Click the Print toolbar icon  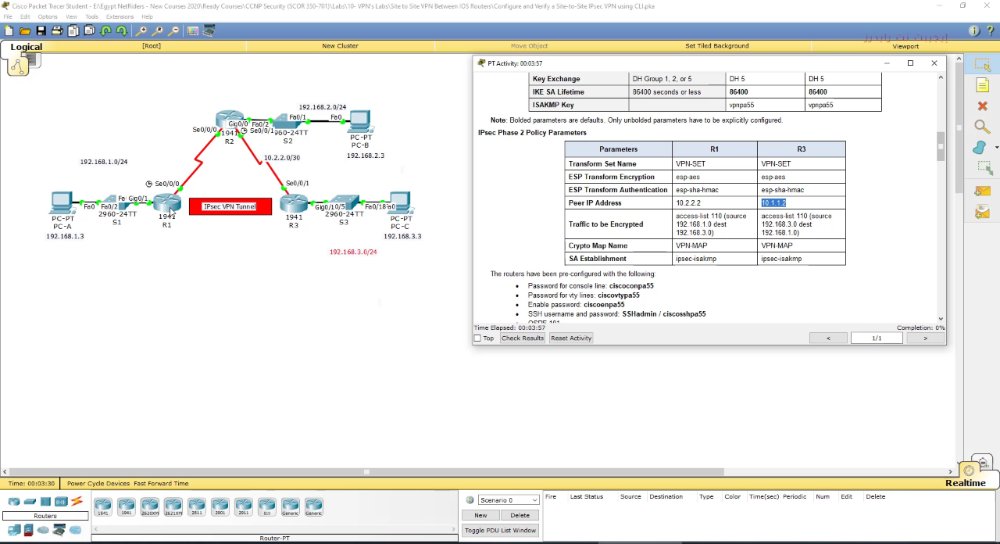[57, 31]
